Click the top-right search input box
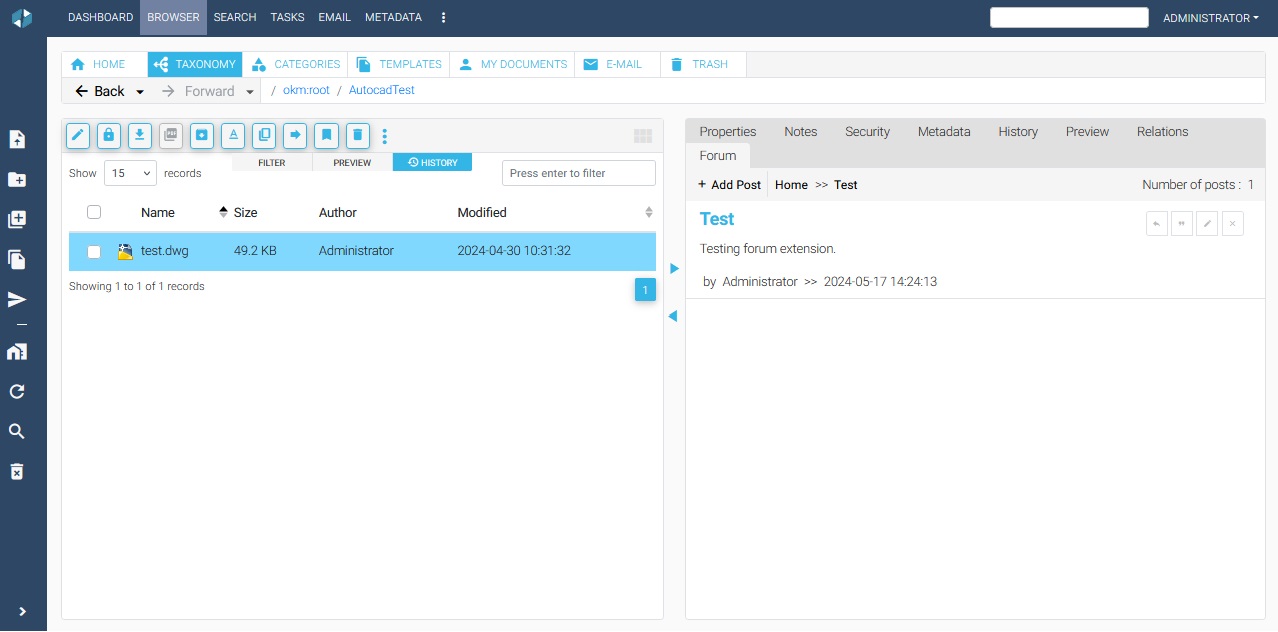This screenshot has width=1278, height=632. [1069, 17]
